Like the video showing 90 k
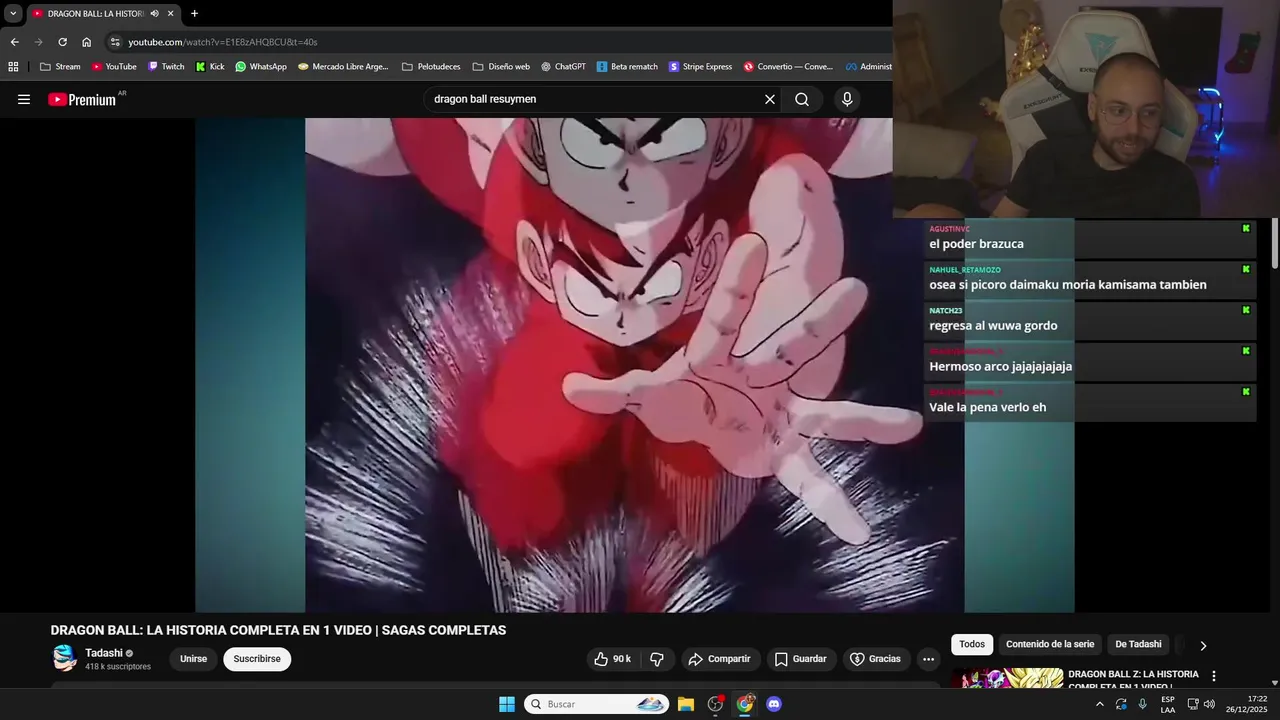This screenshot has width=1280, height=720. pos(612,659)
